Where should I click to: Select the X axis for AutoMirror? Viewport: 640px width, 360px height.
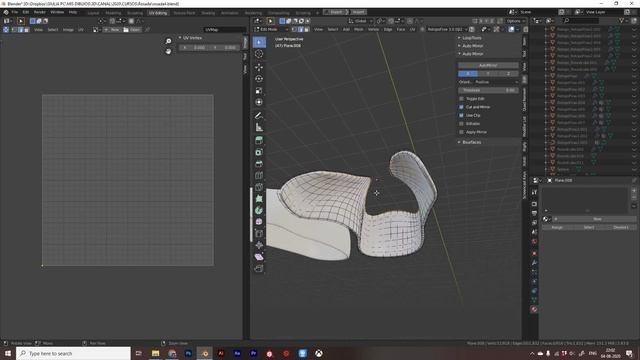coord(468,73)
